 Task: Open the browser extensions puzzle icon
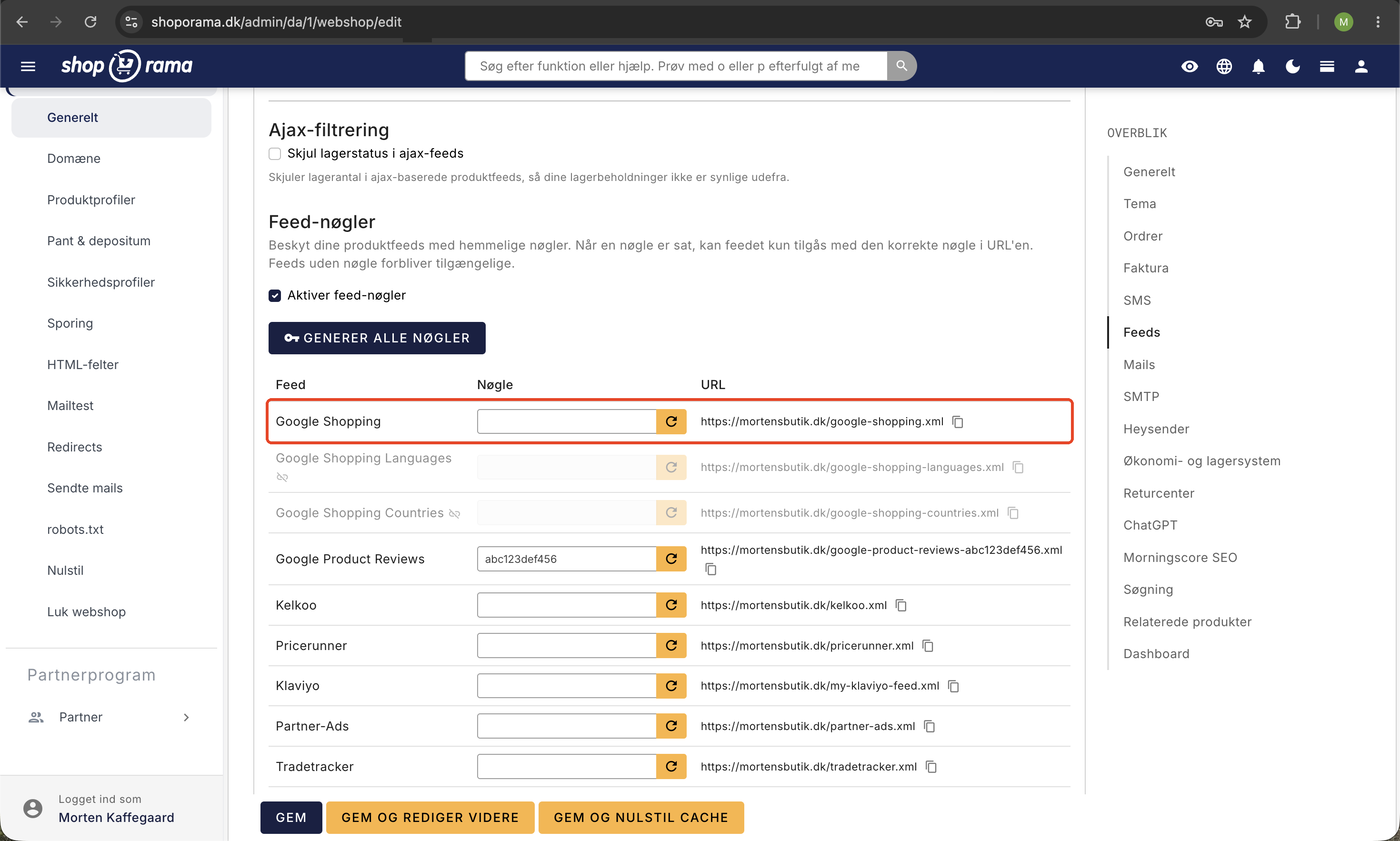click(1293, 21)
